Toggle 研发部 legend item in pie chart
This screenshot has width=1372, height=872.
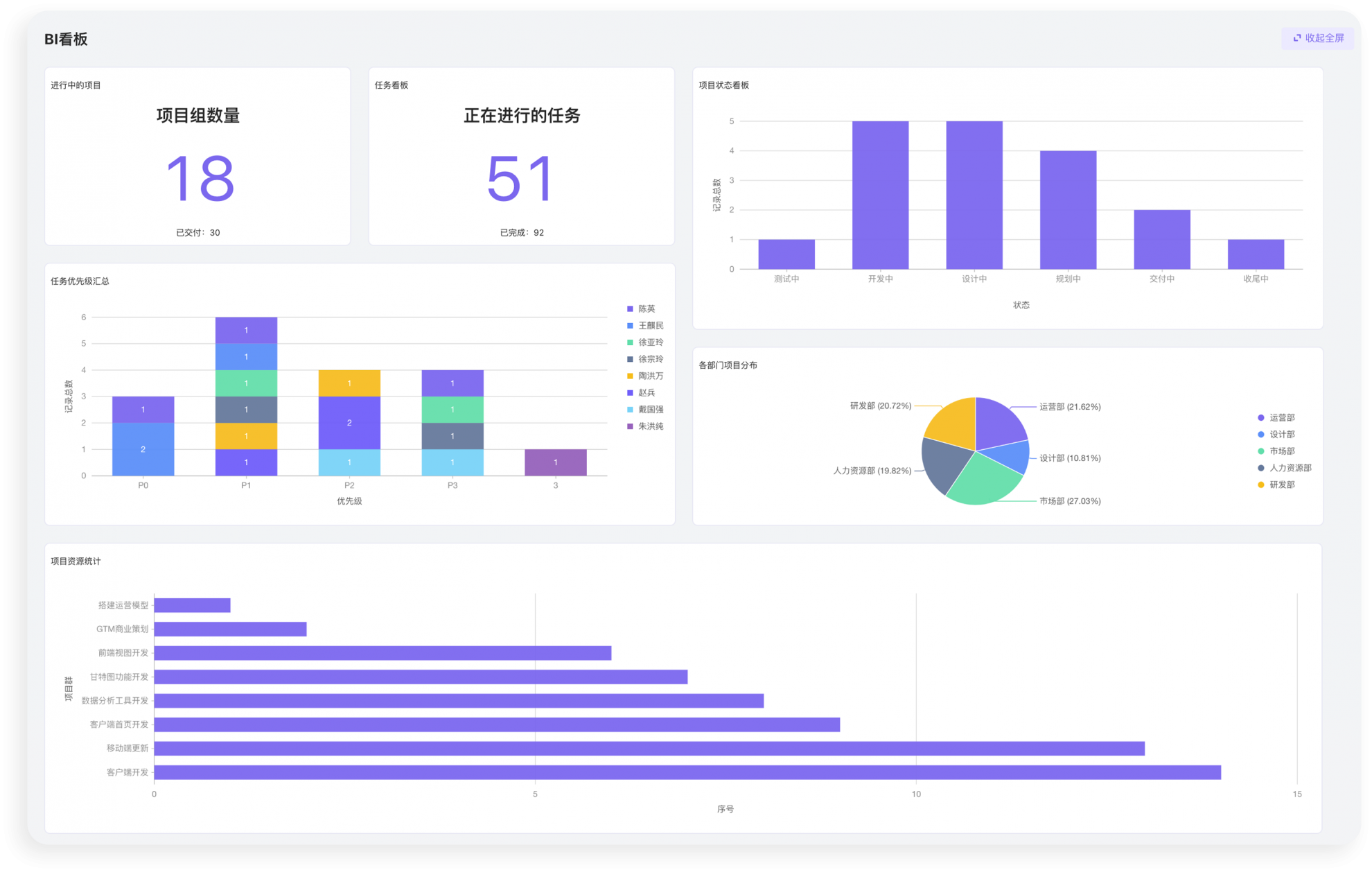point(1276,485)
